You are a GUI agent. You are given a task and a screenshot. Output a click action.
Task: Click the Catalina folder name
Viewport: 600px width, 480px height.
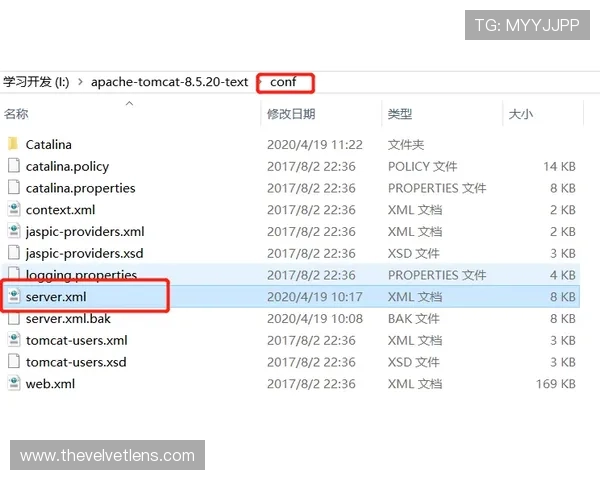point(49,144)
